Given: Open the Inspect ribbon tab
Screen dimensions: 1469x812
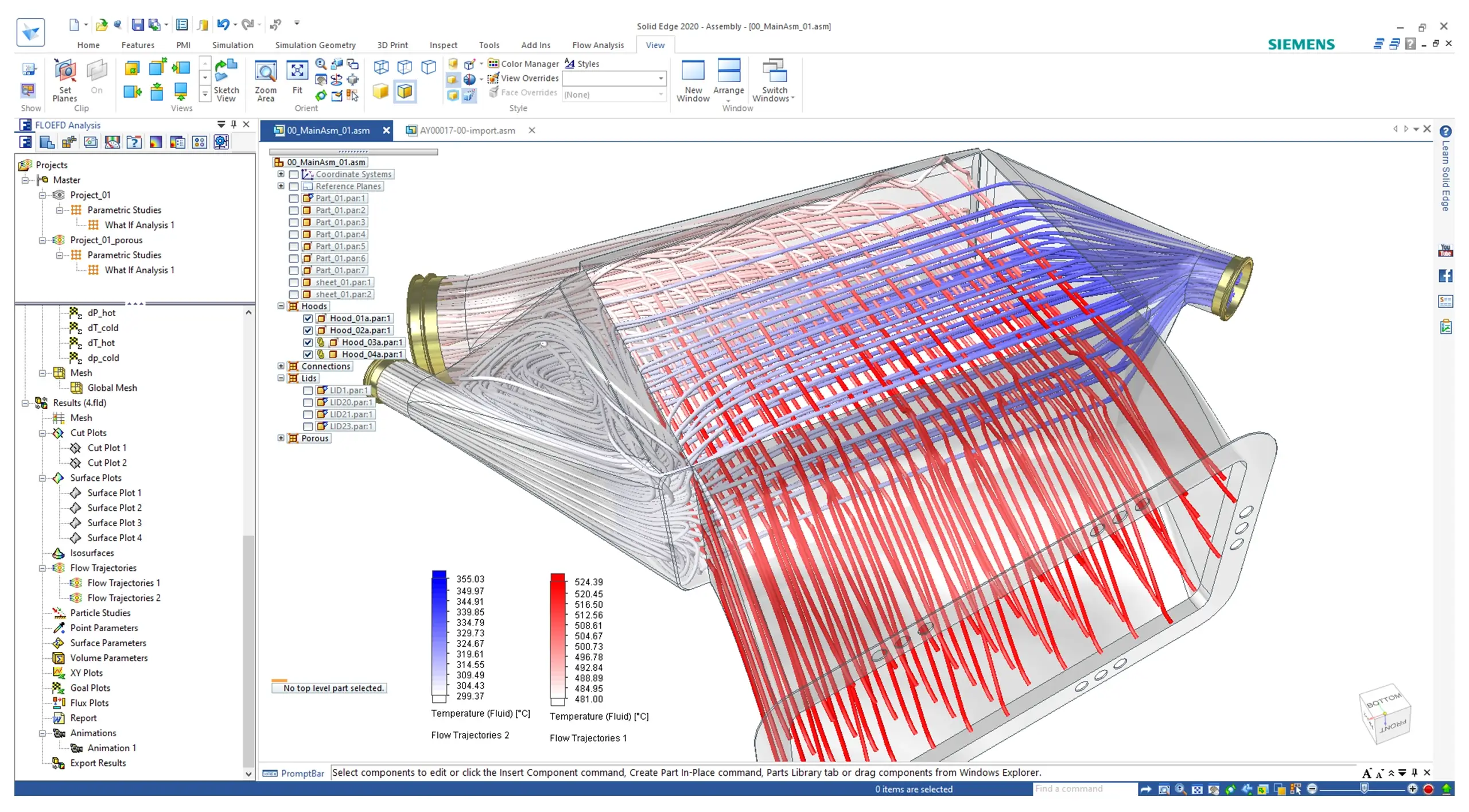Looking at the screenshot, I should click(443, 45).
